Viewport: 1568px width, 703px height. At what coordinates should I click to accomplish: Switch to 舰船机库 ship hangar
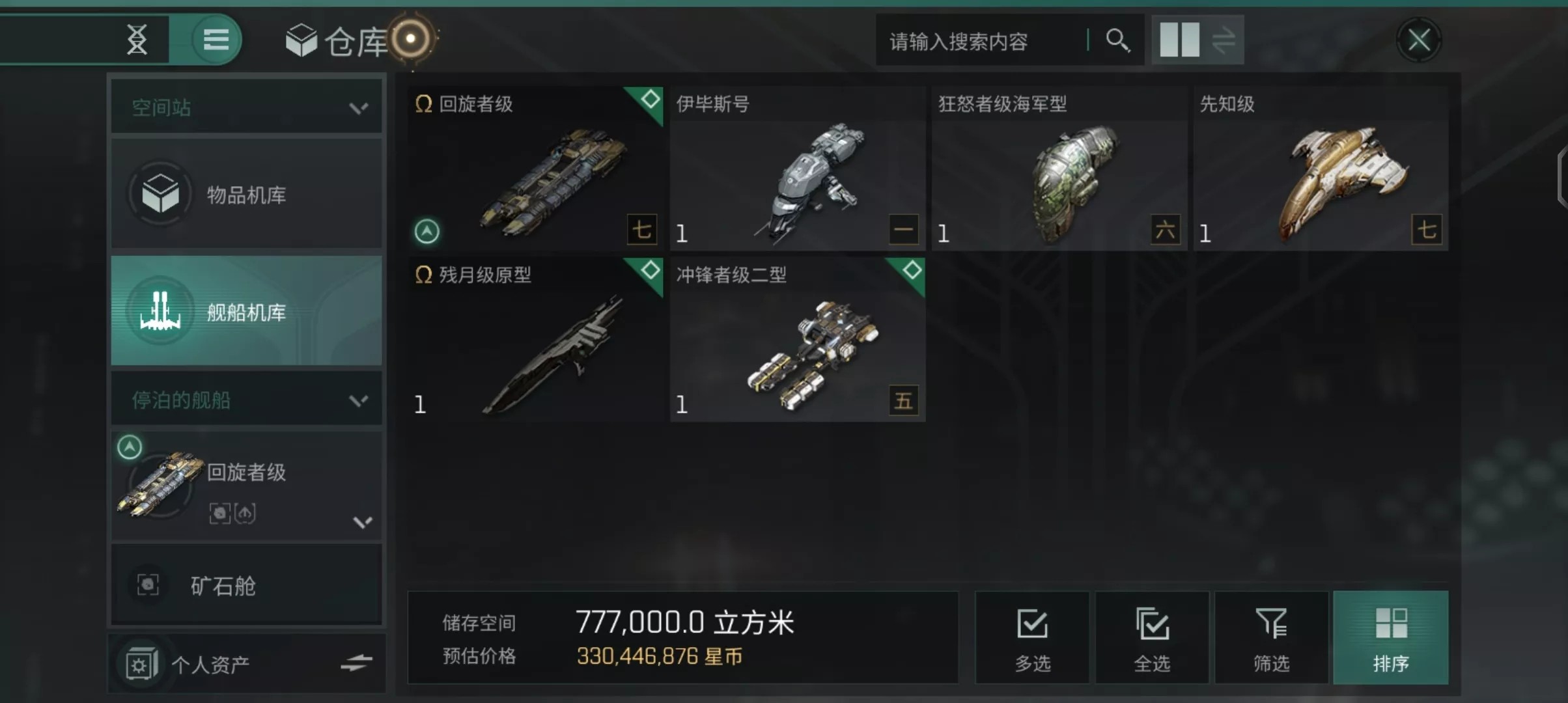point(246,311)
